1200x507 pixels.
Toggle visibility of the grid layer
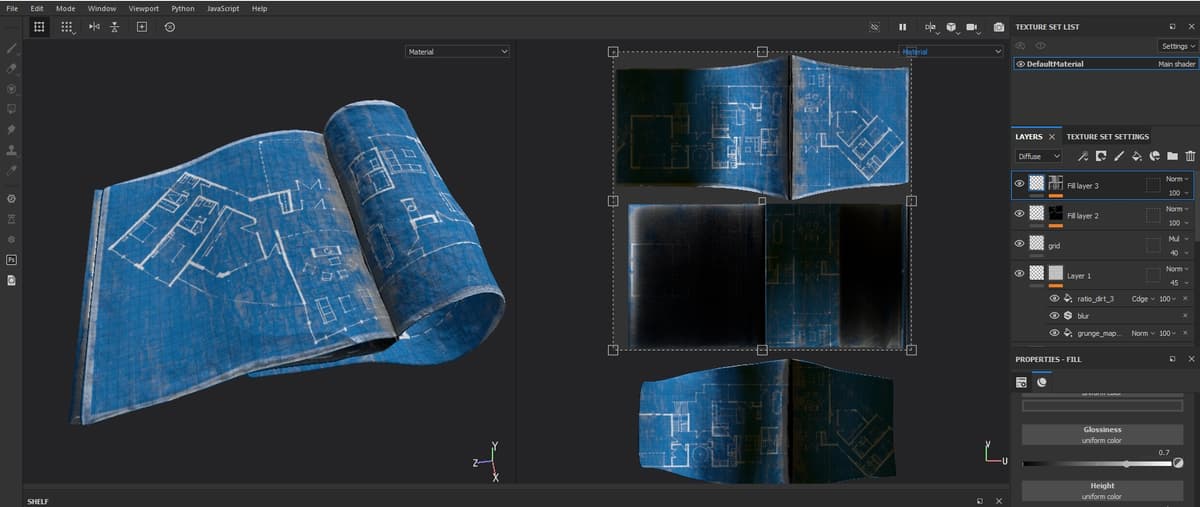pos(1020,243)
